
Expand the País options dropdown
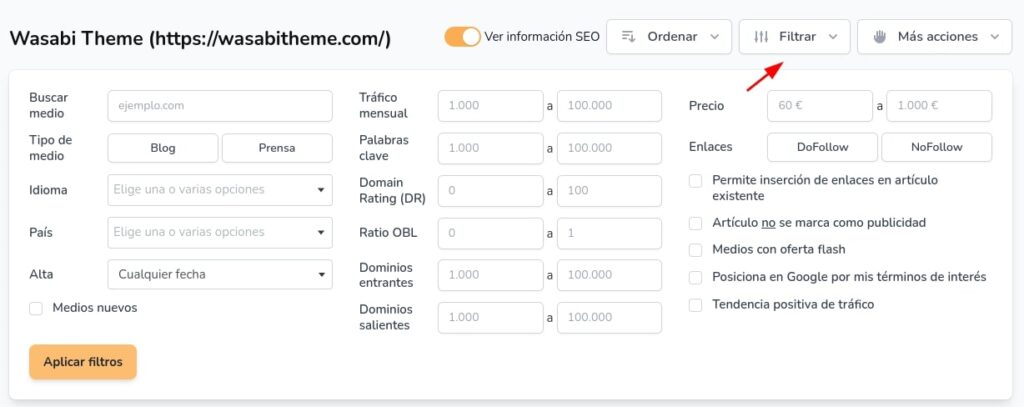pyautogui.click(x=220, y=233)
